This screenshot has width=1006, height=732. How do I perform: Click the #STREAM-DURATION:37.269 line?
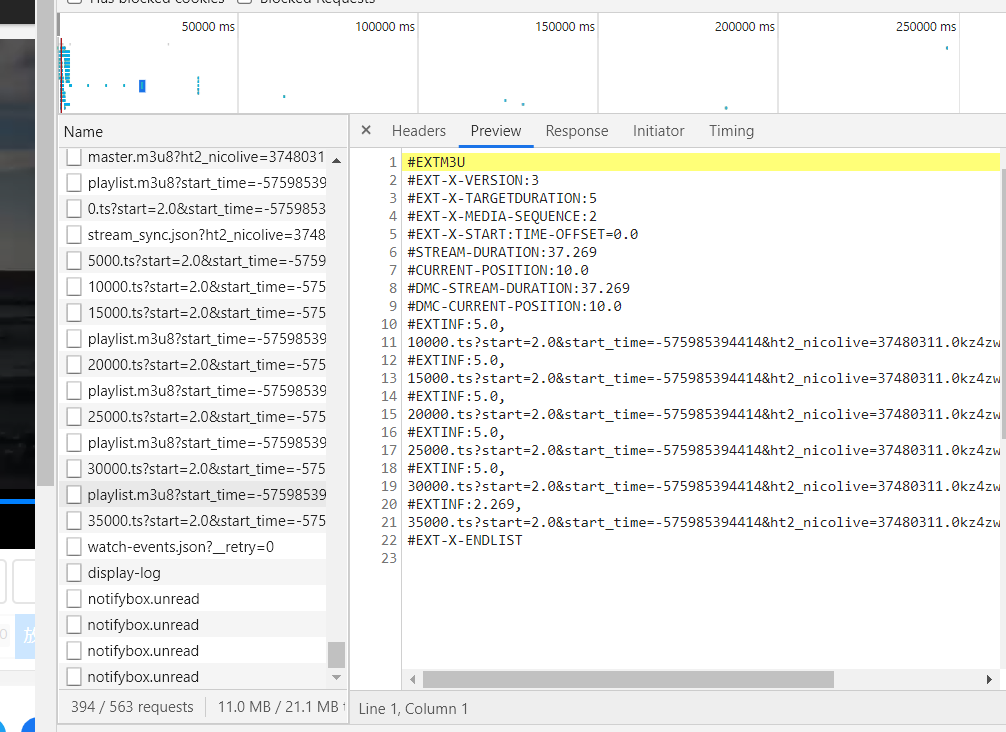tap(502, 252)
